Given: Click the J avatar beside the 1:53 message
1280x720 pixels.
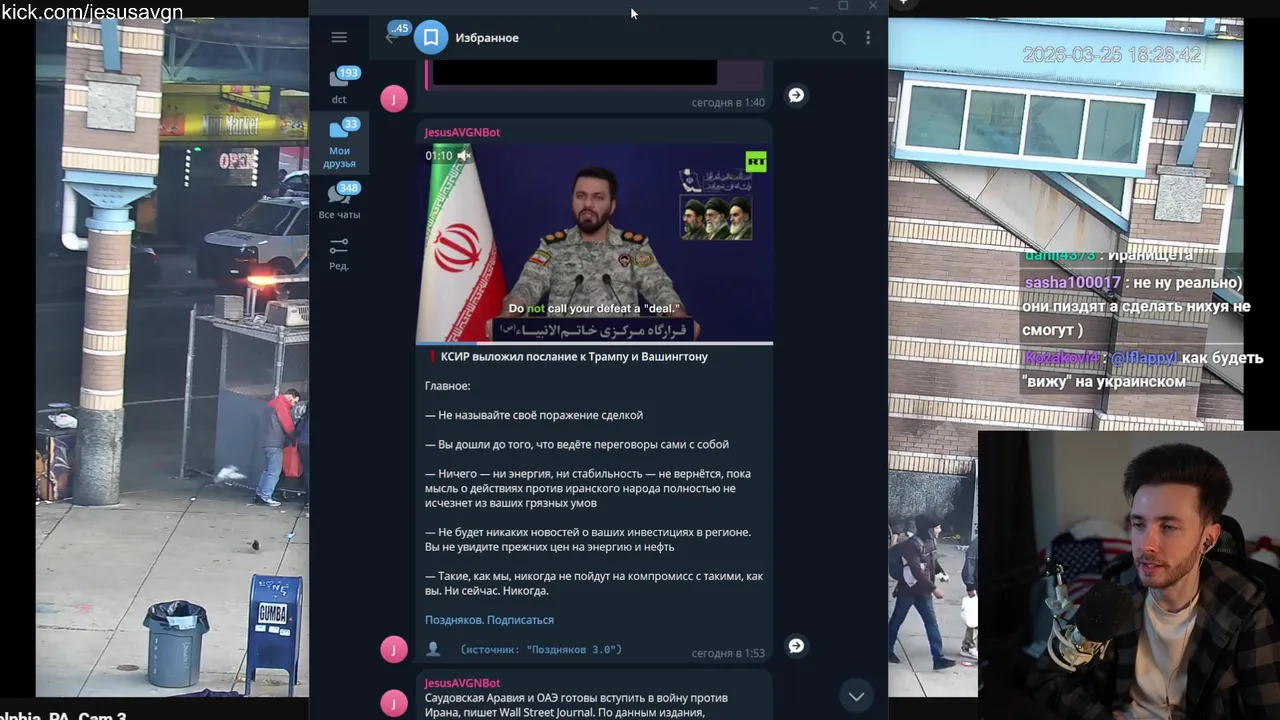Looking at the screenshot, I should tap(394, 649).
